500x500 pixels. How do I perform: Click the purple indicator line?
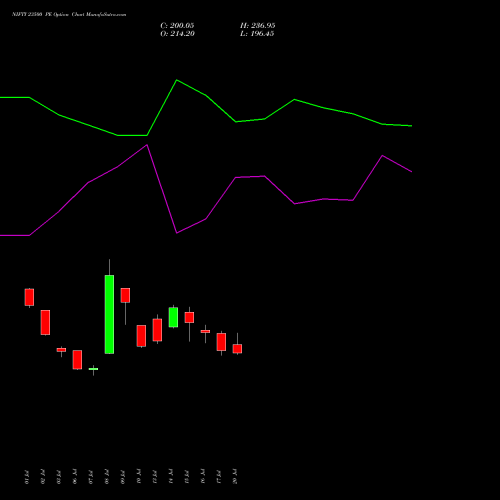click(x=206, y=219)
